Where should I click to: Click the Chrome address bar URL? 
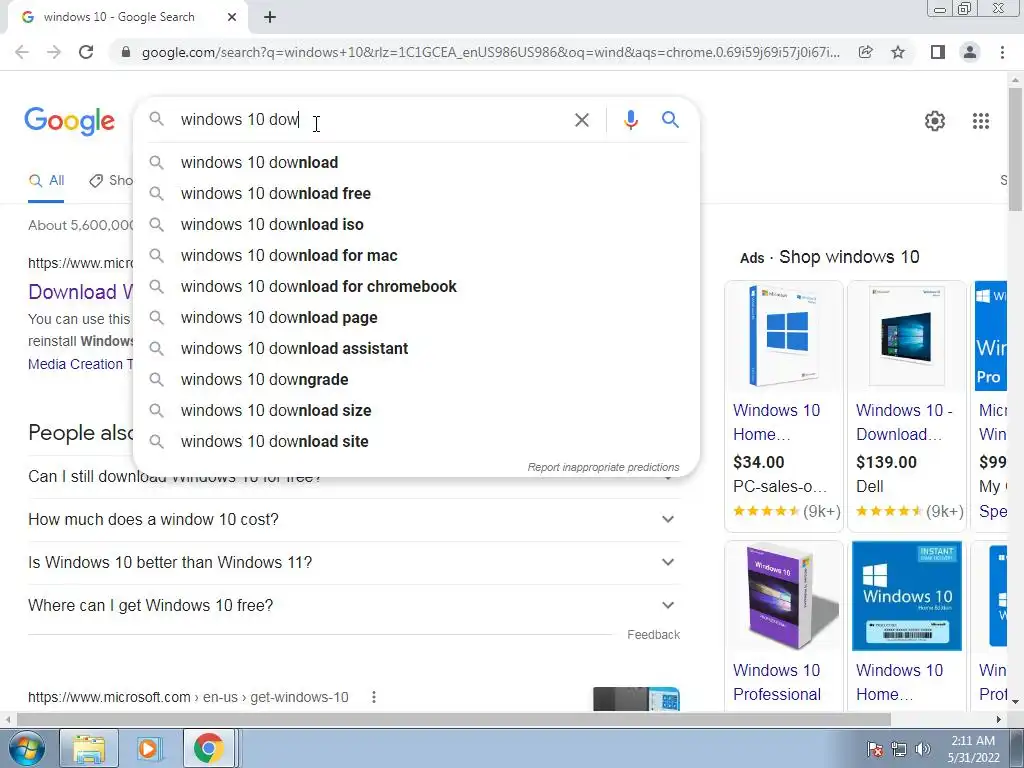490,52
